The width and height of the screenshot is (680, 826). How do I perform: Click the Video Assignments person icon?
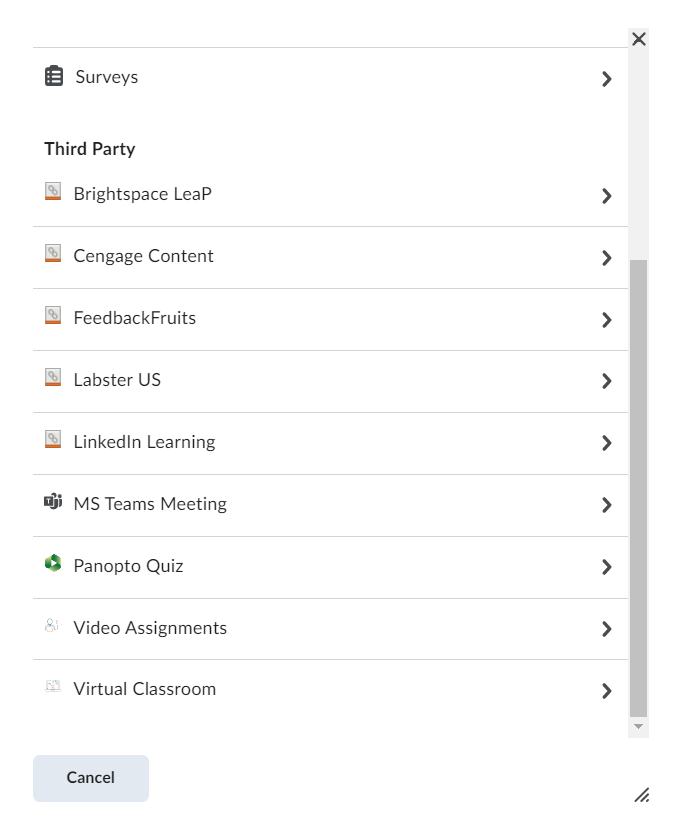tap(54, 628)
